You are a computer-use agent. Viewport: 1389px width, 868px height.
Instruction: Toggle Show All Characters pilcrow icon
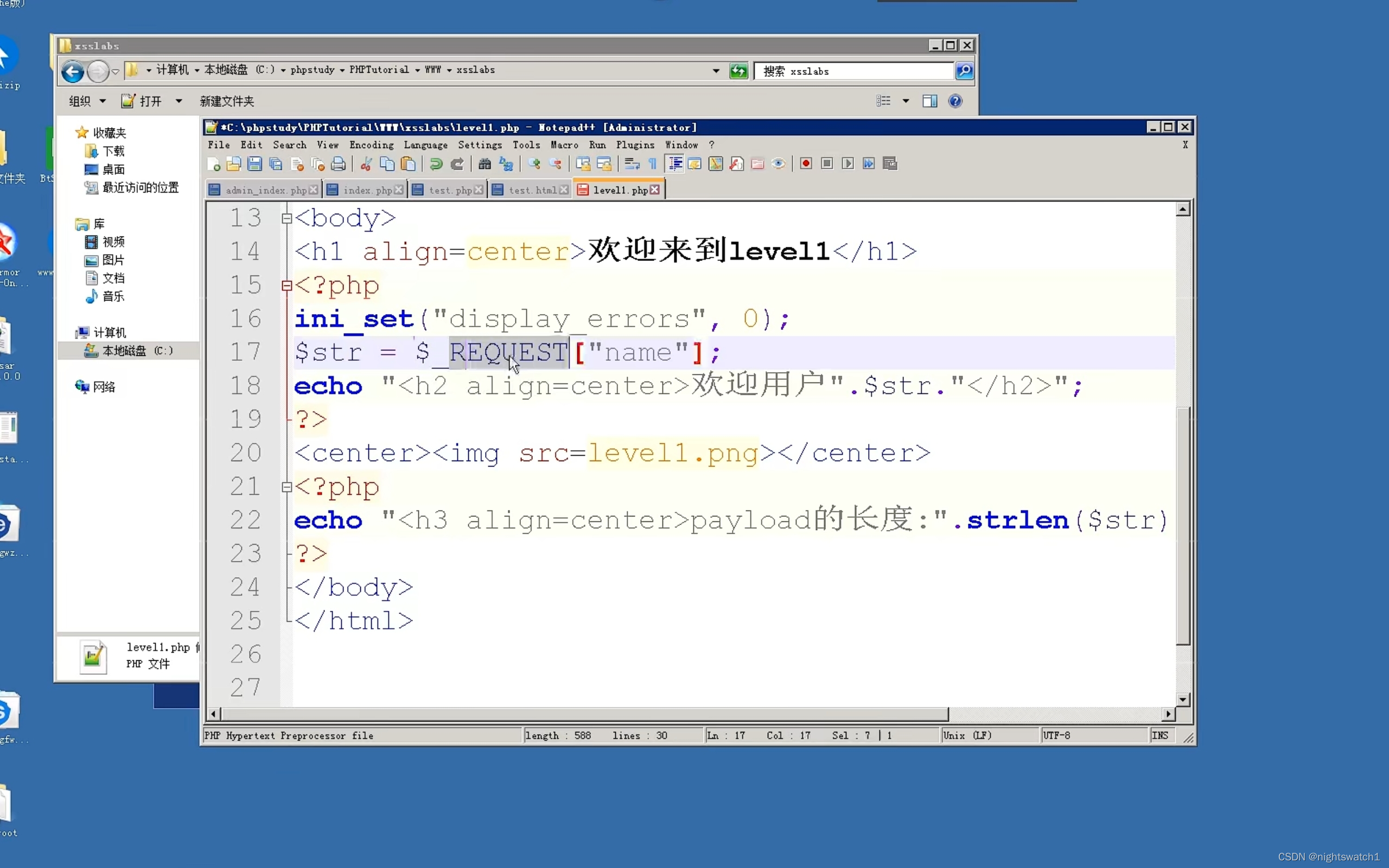coord(653,164)
